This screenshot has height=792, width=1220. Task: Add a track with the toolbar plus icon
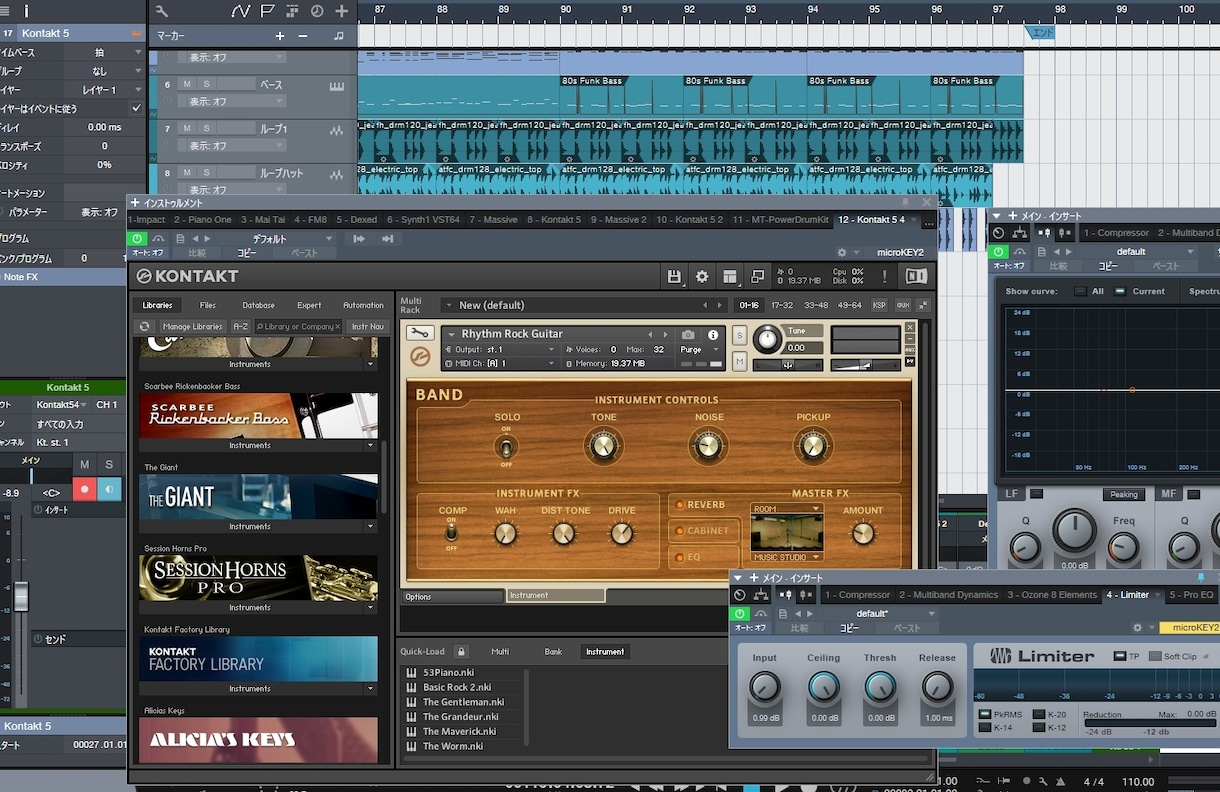342,11
